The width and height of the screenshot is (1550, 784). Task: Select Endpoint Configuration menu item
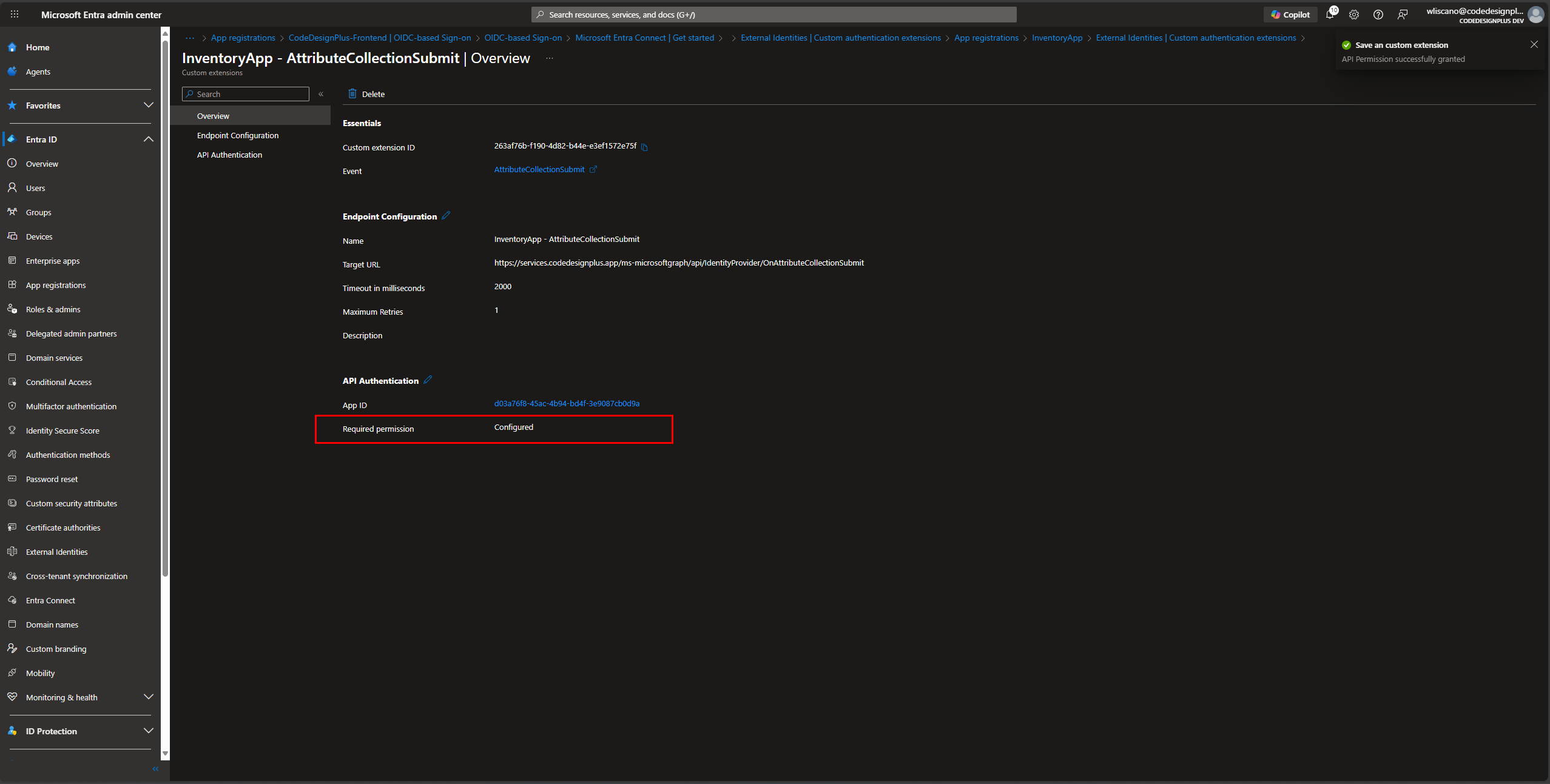(x=250, y=135)
